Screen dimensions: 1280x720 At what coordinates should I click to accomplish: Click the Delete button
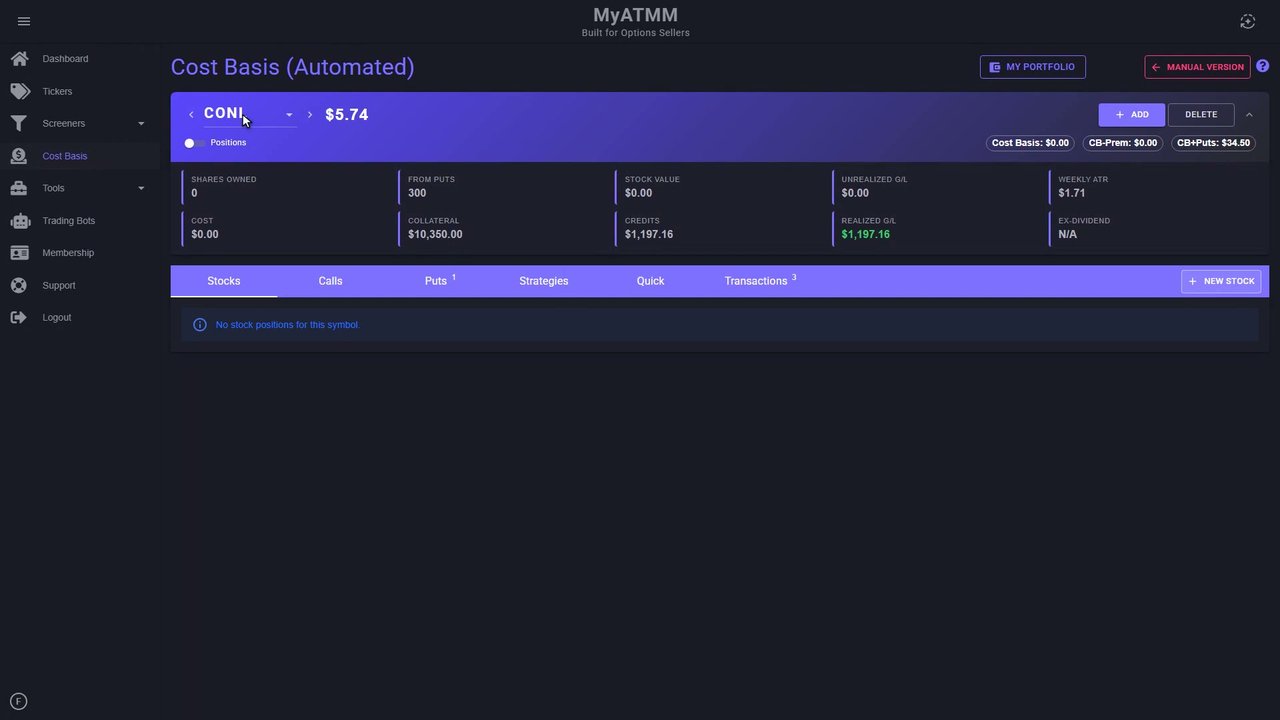point(1201,115)
